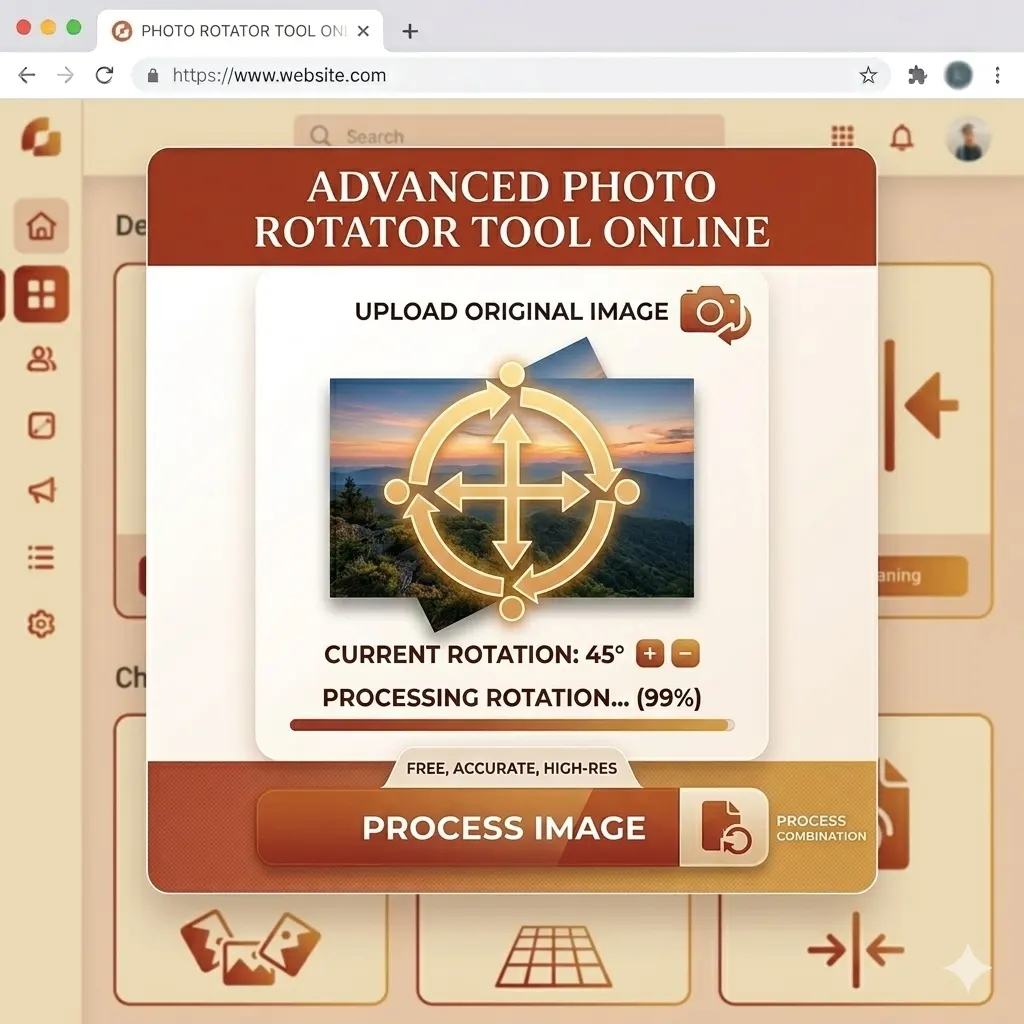Click the camera rotate upload icon
1024x1024 pixels.
pos(712,312)
